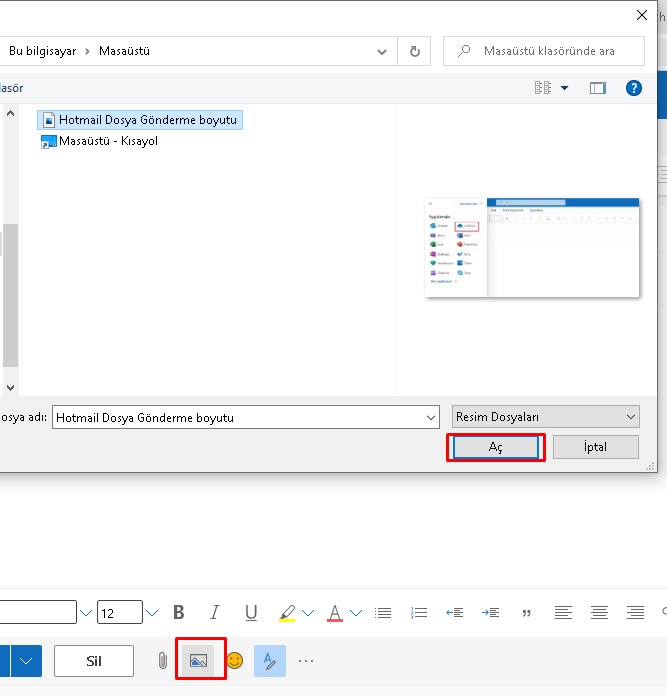This screenshot has height=696, width=667.
Task: Open the highlight color dropdown arrow
Action: click(308, 613)
